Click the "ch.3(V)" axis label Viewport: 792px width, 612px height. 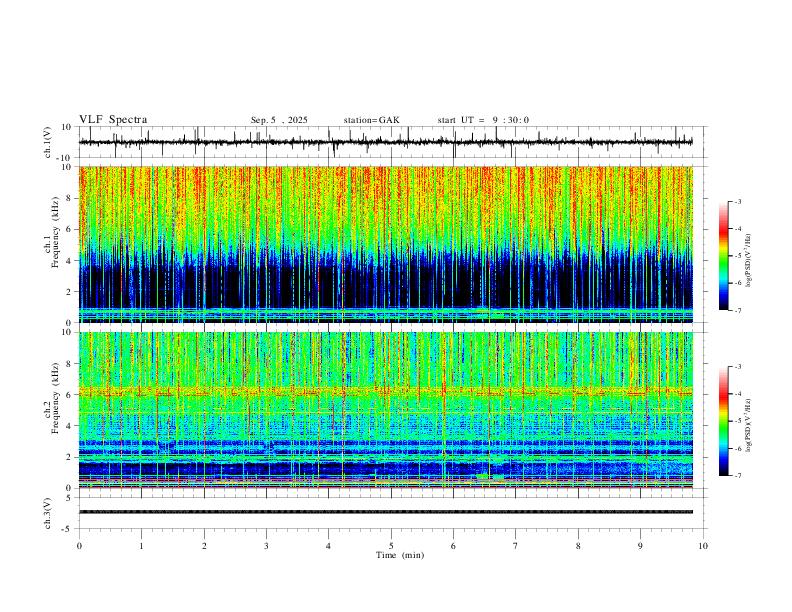pyautogui.click(x=48, y=513)
